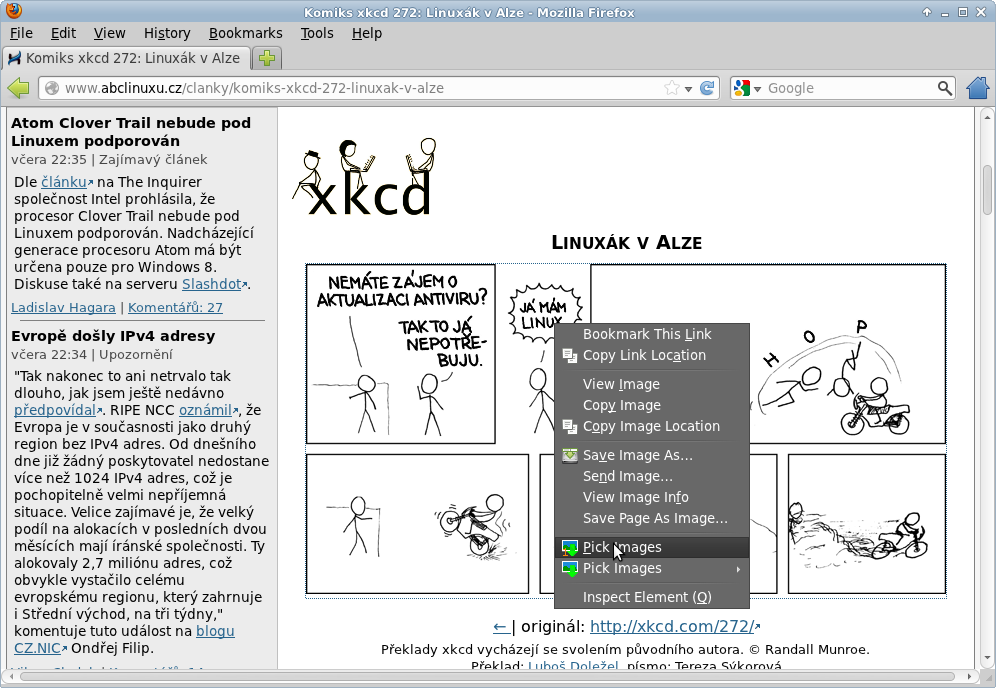Reload the page with the refresh icon

click(707, 88)
